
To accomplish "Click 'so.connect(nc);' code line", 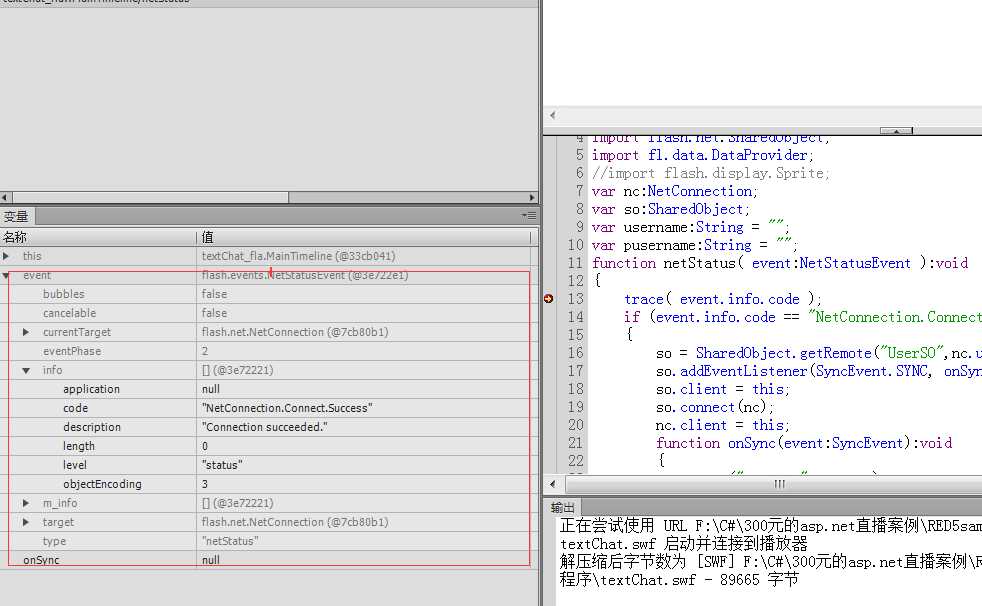I will (715, 407).
